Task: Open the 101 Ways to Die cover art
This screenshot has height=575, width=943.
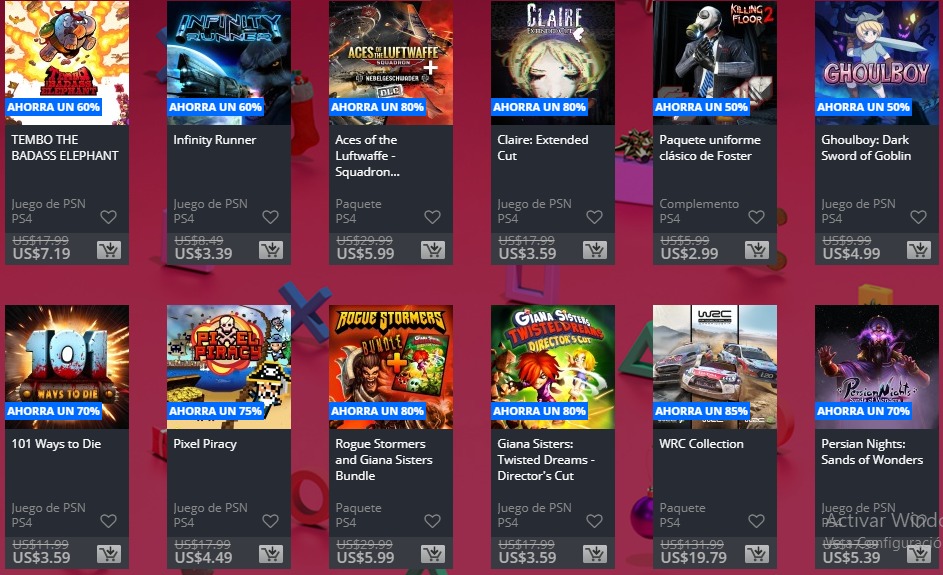Action: (67, 367)
